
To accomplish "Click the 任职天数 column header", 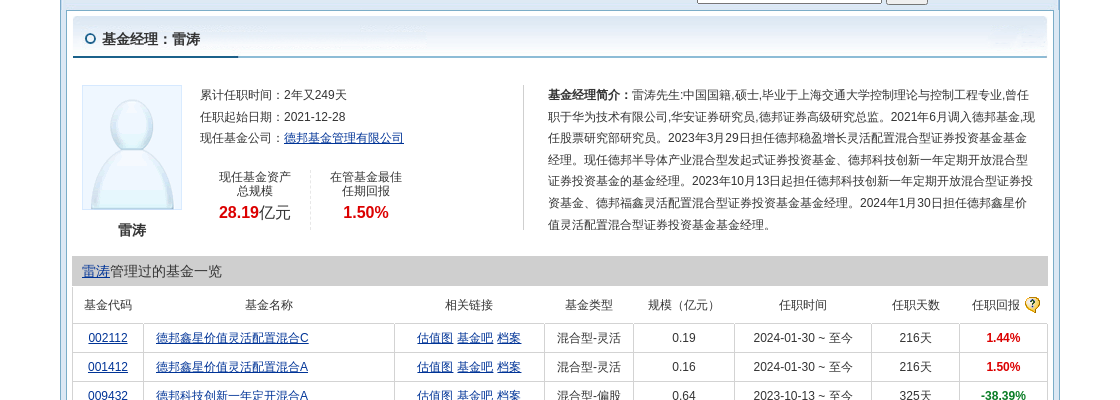I will [916, 305].
